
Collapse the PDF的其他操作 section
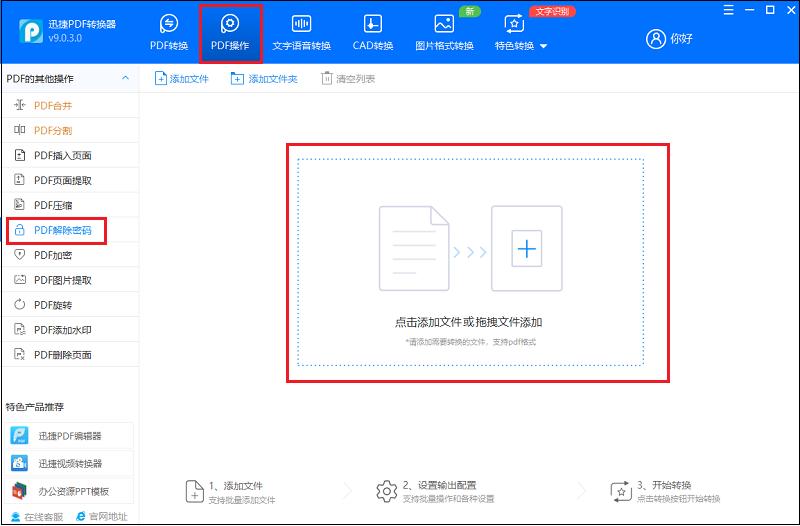125,78
